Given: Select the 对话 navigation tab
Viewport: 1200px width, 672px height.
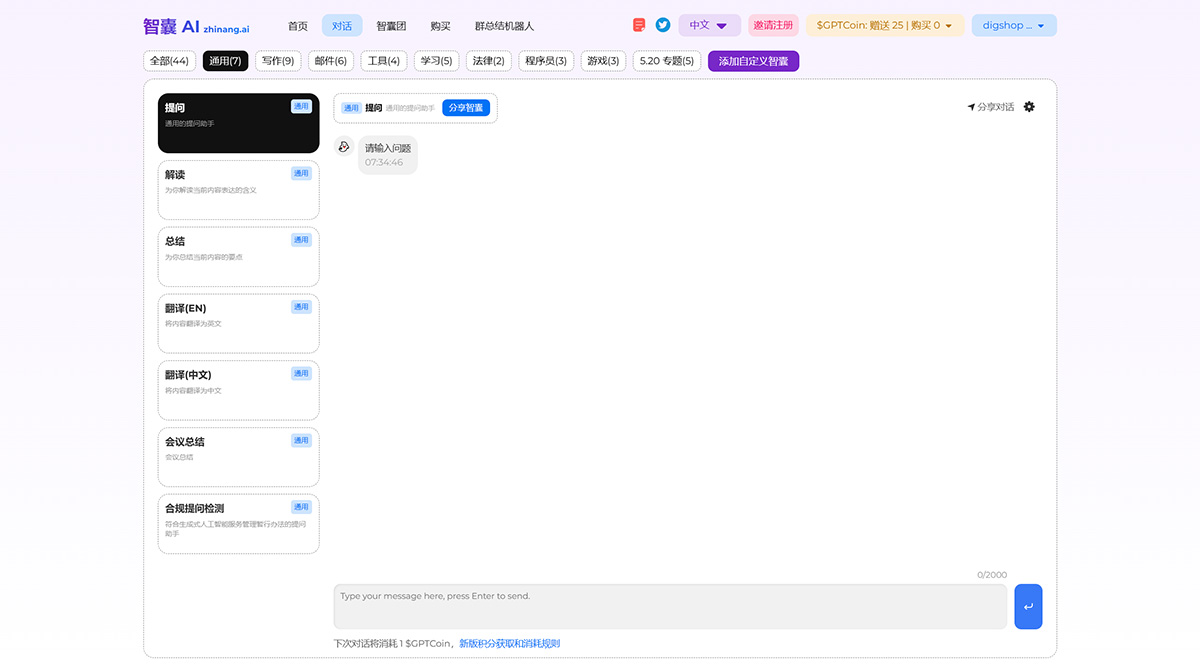Looking at the screenshot, I should tap(342, 24).
